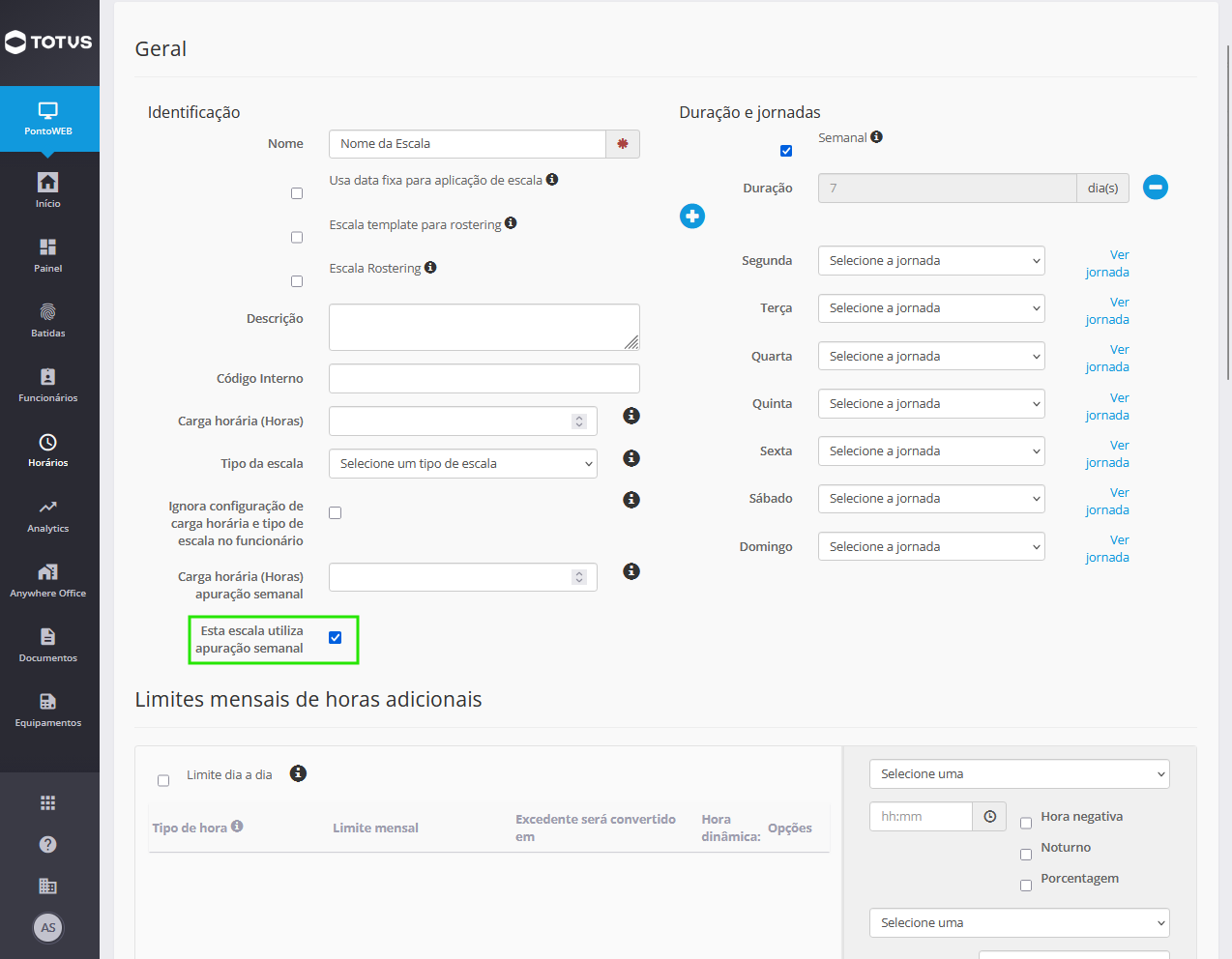1232x959 pixels.
Task: Click info icon for Carga horária apuração semanal
Action: pos(631,571)
